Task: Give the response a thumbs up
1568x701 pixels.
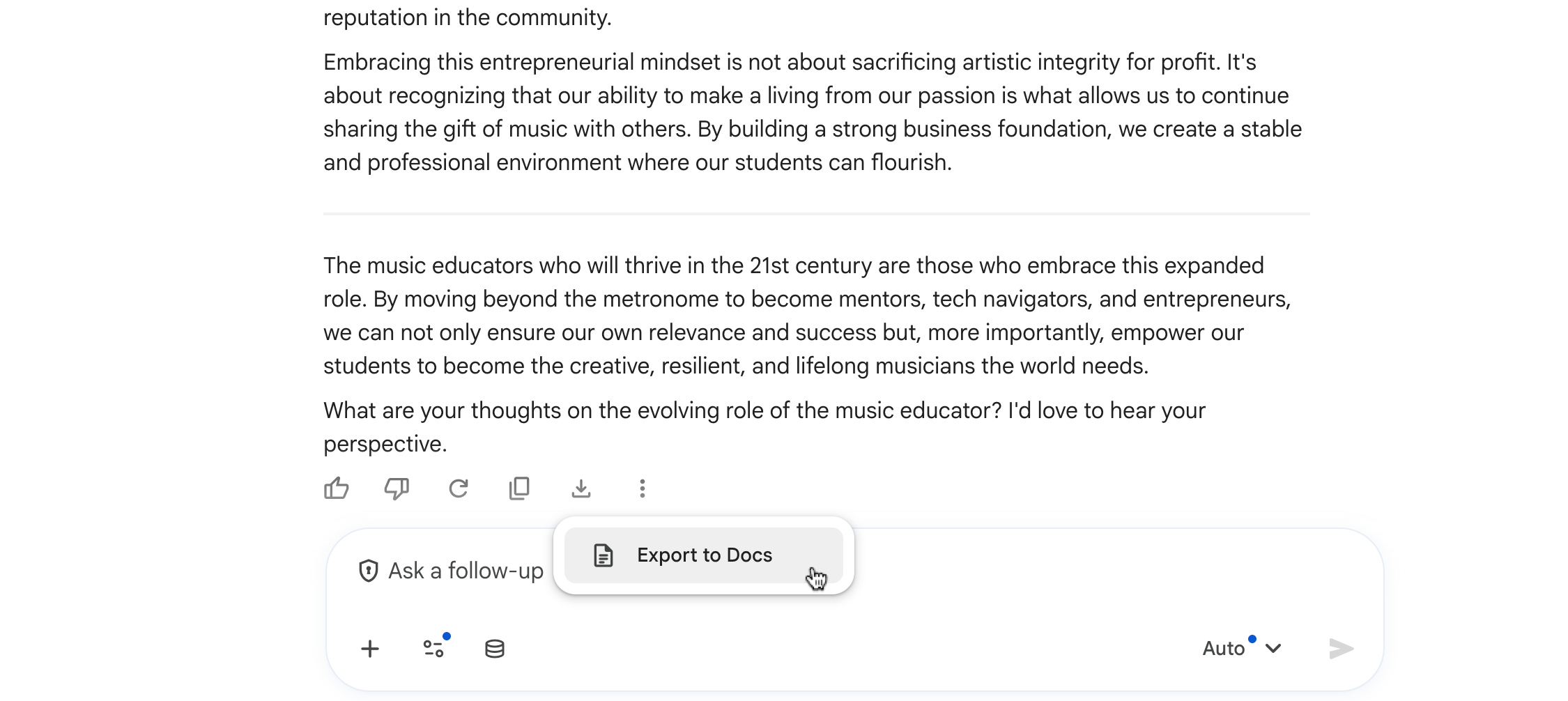Action: [x=337, y=488]
